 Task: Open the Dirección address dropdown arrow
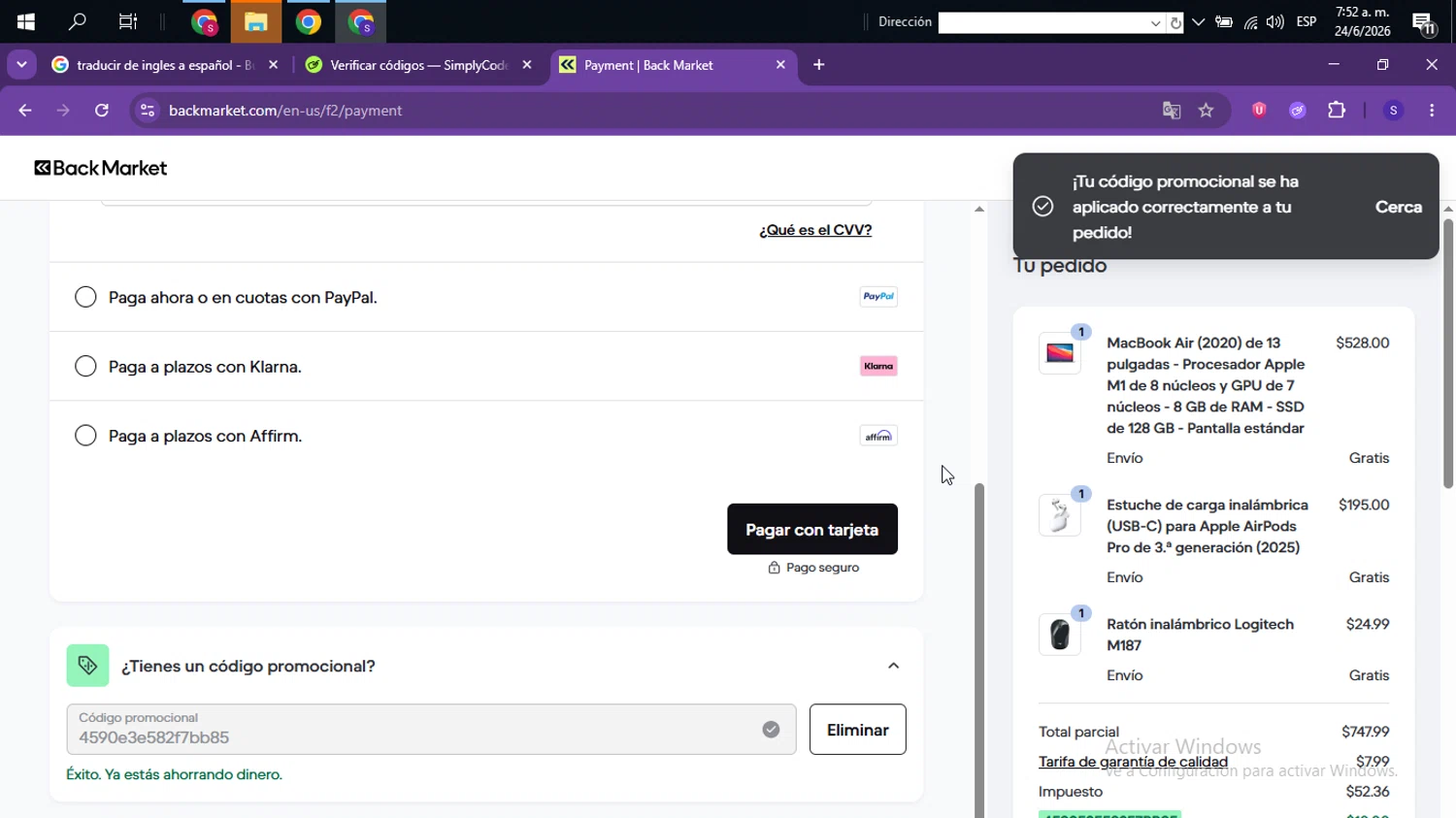pos(1155,23)
